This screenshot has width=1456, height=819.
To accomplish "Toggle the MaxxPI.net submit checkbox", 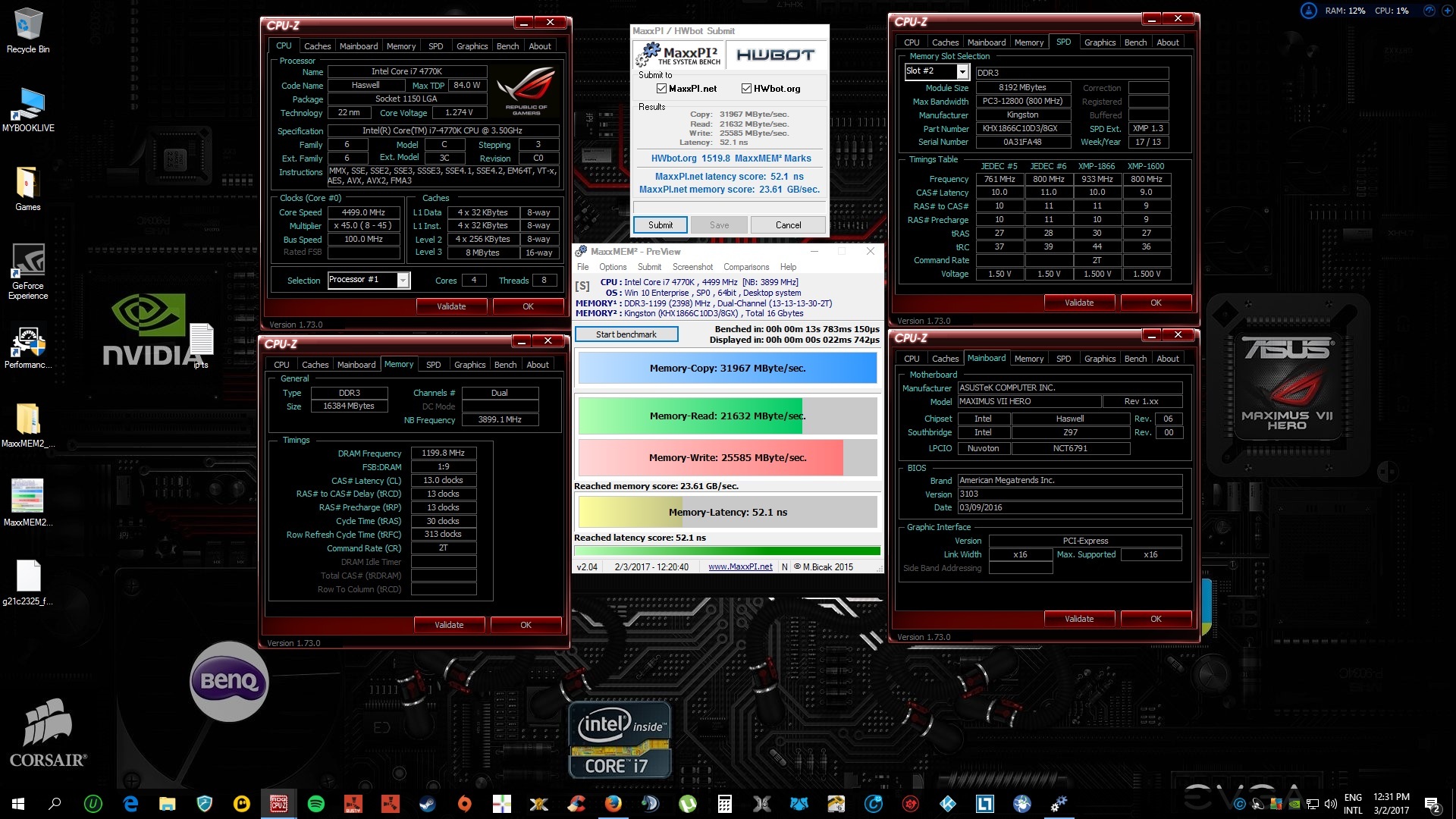I will (661, 89).
